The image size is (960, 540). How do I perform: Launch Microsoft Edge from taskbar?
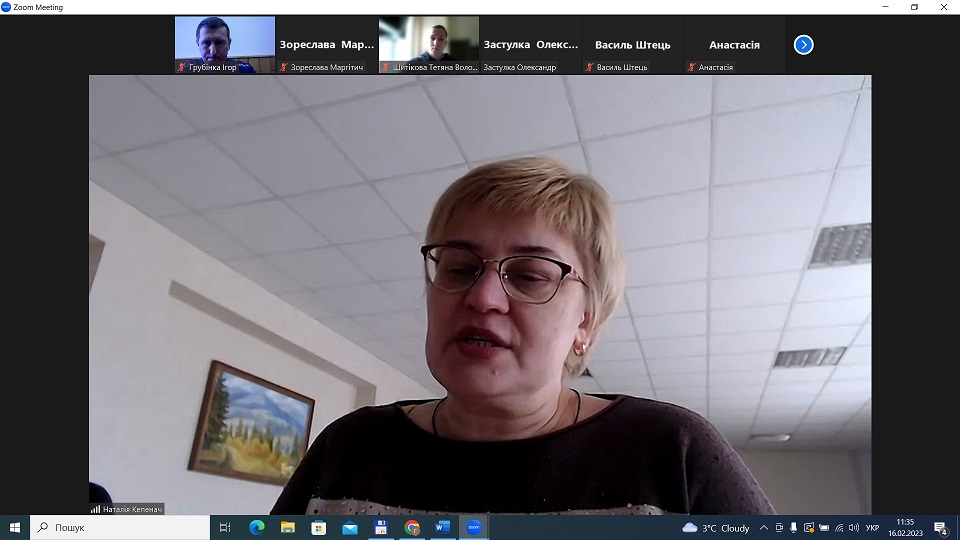257,527
